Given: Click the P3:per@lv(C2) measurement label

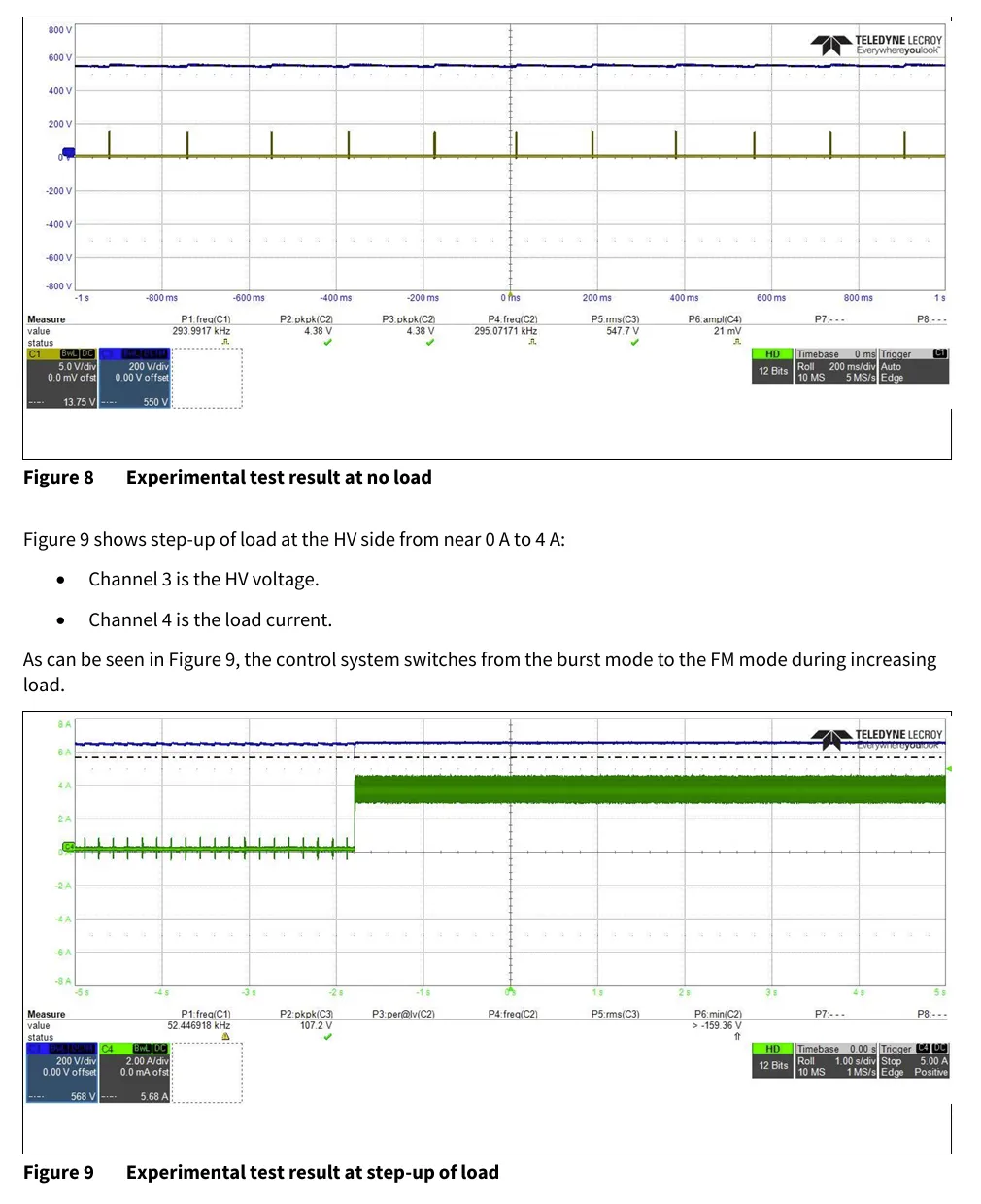Looking at the screenshot, I should pyautogui.click(x=403, y=1014).
